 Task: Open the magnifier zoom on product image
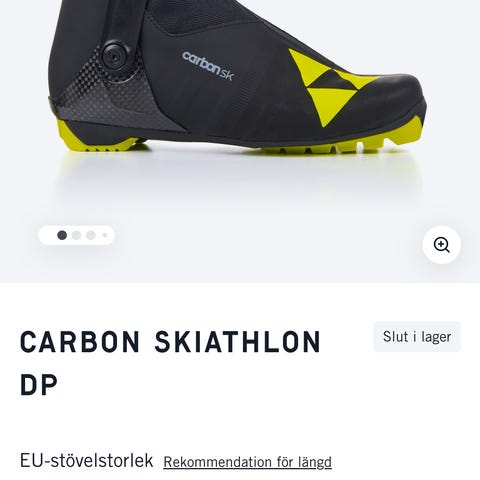point(442,245)
